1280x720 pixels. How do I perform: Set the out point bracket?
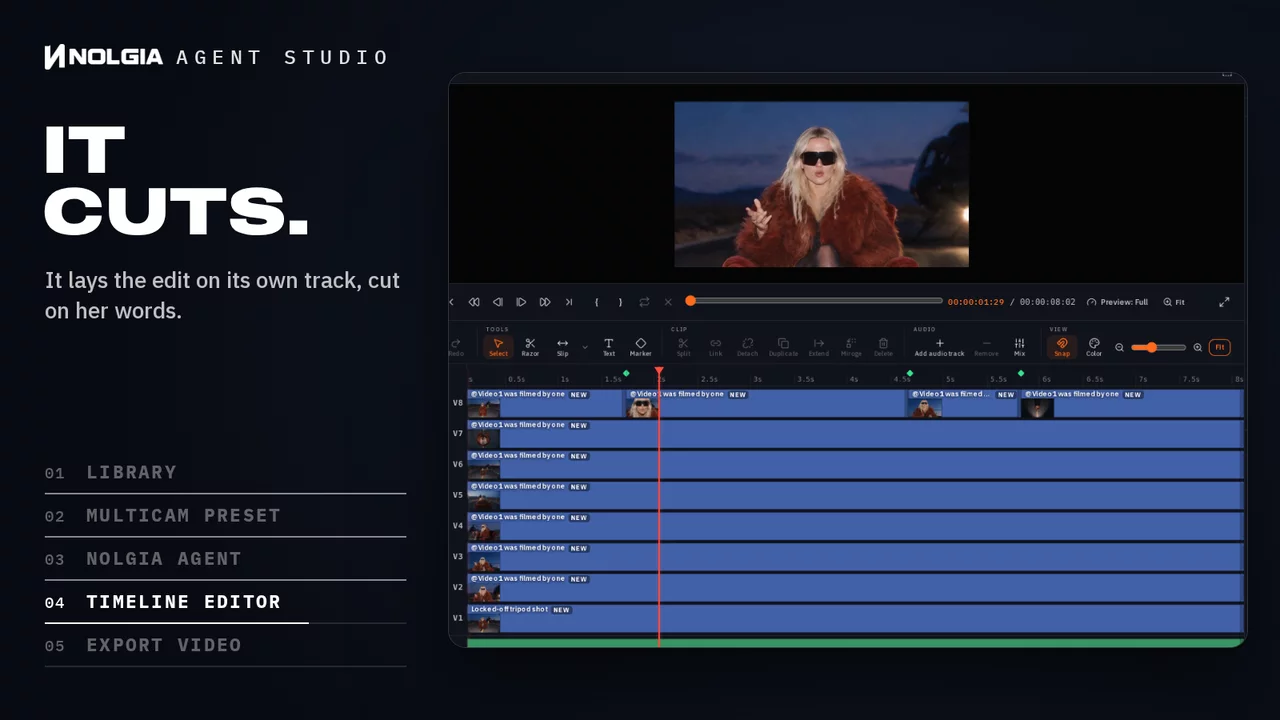[620, 302]
